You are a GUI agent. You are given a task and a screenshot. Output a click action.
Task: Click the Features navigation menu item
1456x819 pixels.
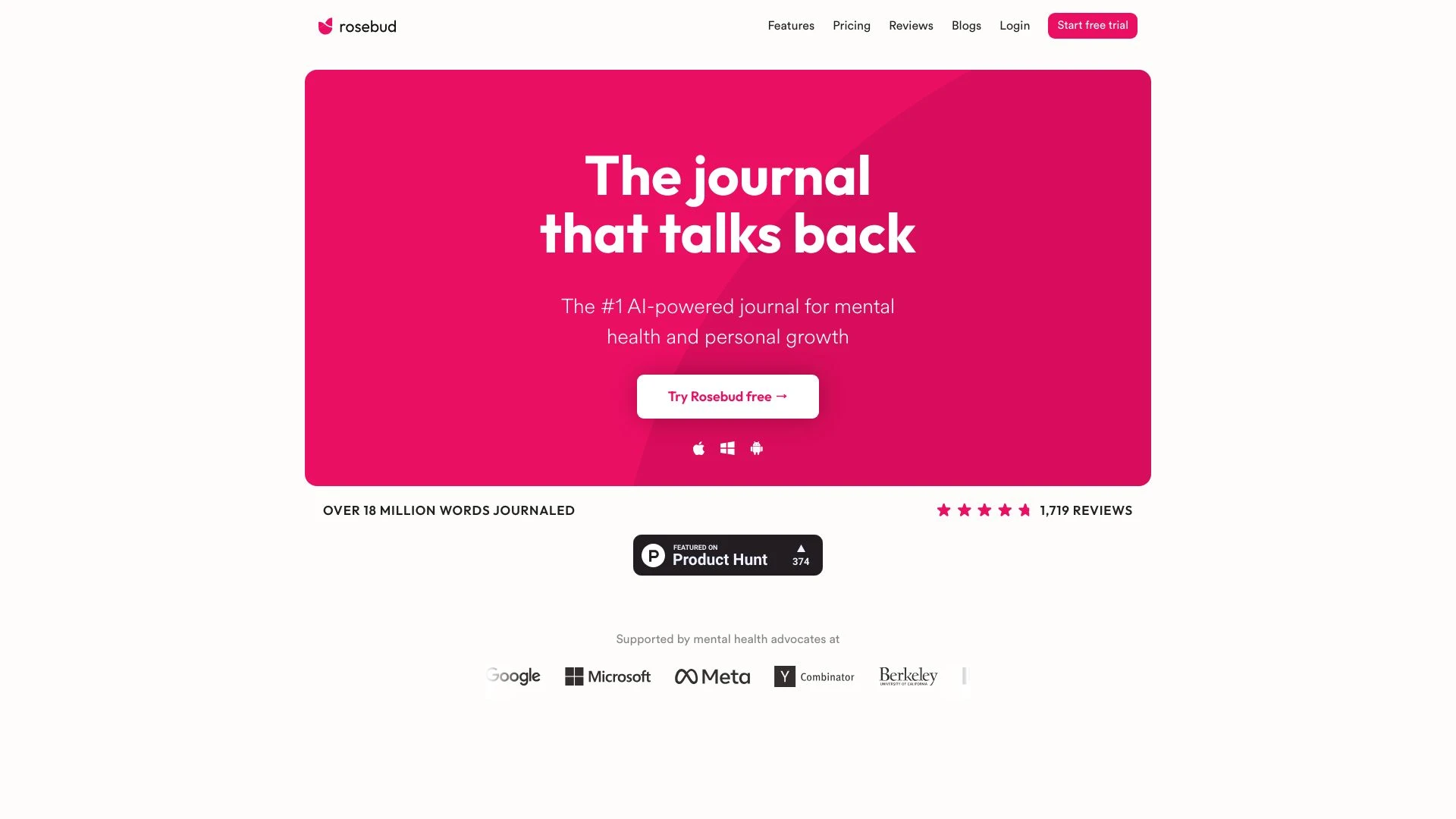pos(791,25)
